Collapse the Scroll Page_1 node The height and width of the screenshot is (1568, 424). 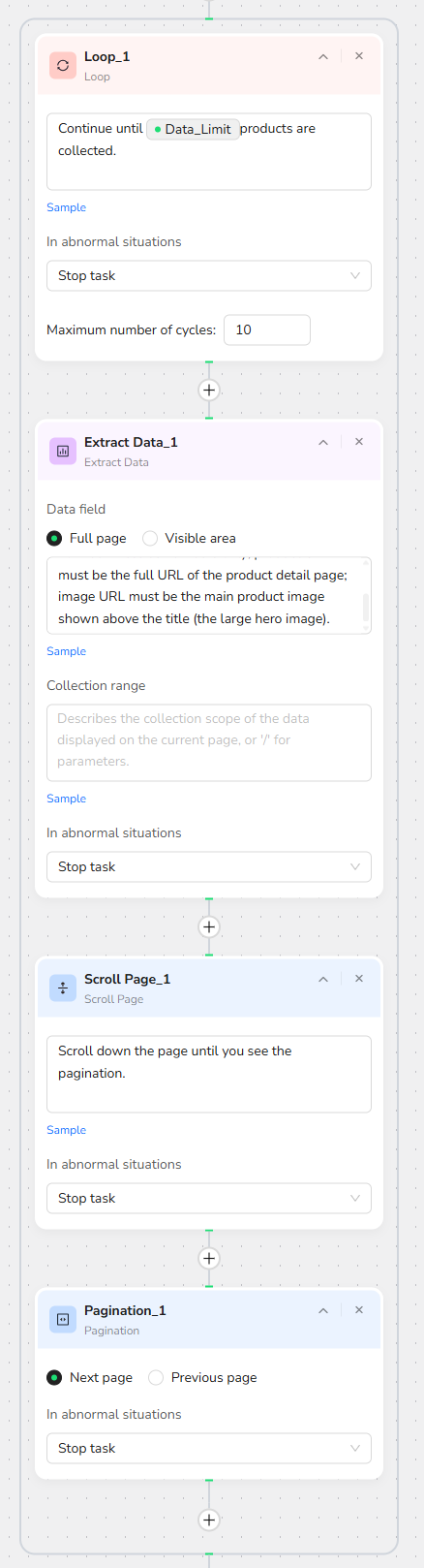323,979
